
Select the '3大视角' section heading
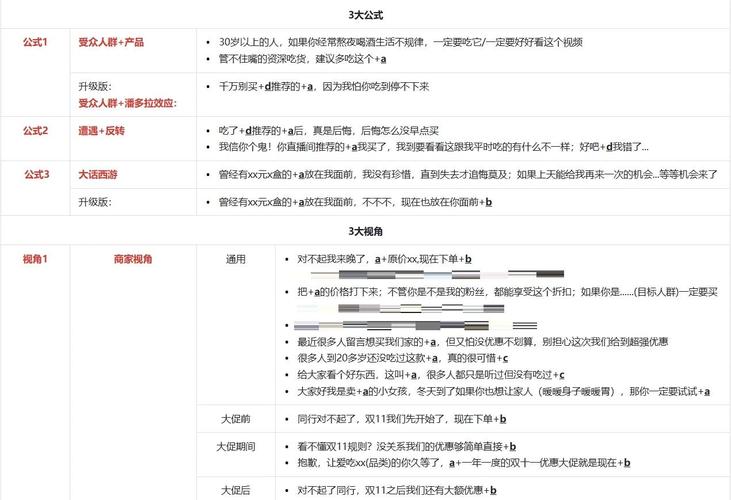(366, 231)
